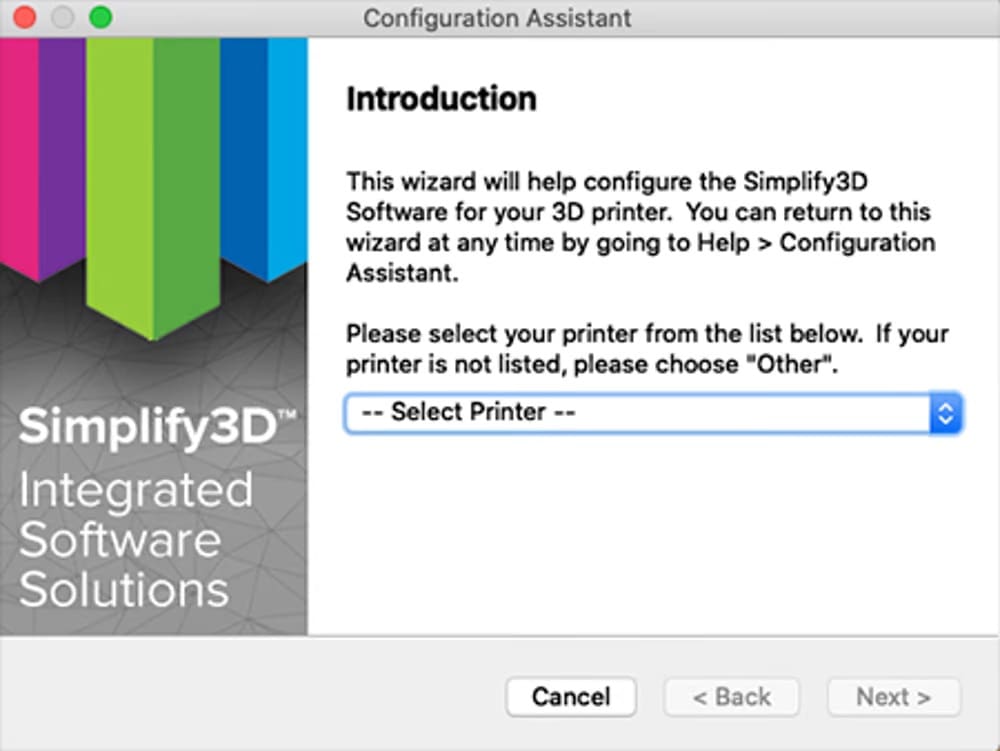
Task: Click the yellow minimize traffic light button
Action: coord(61,17)
